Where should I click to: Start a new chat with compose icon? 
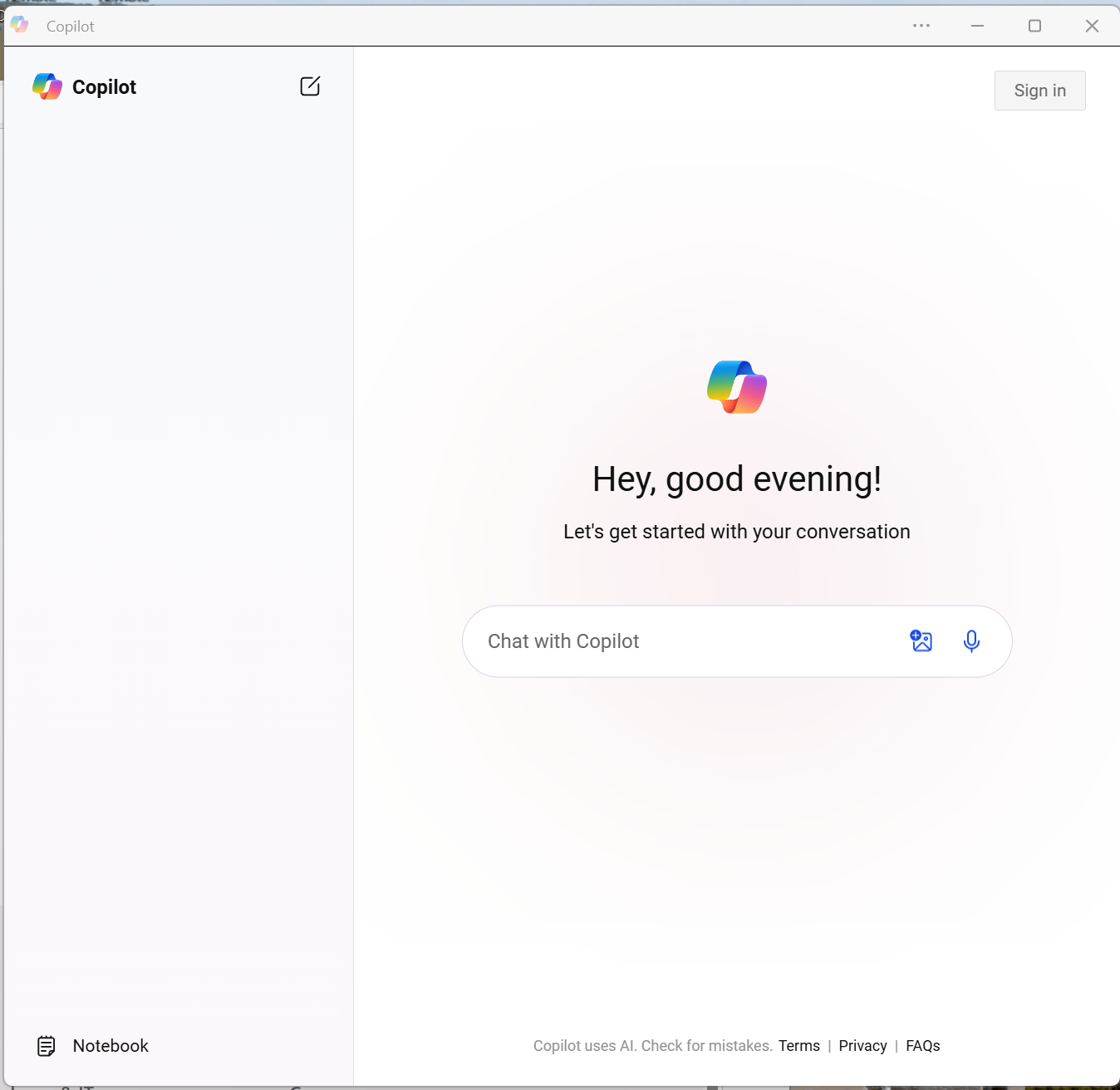310,86
